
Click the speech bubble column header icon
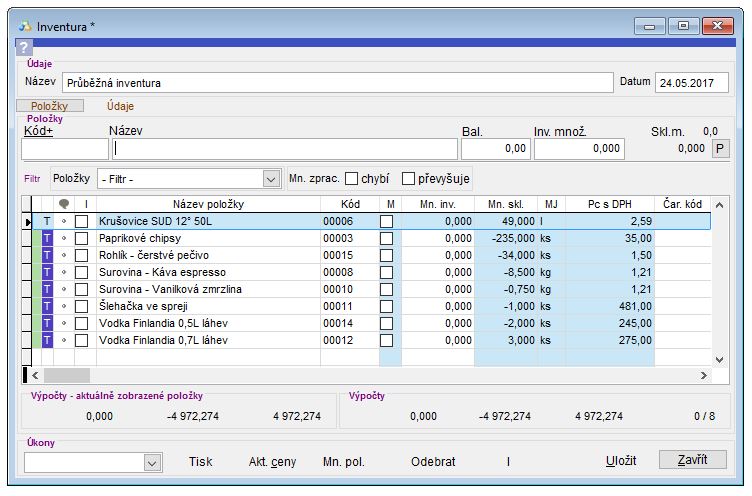[65, 204]
